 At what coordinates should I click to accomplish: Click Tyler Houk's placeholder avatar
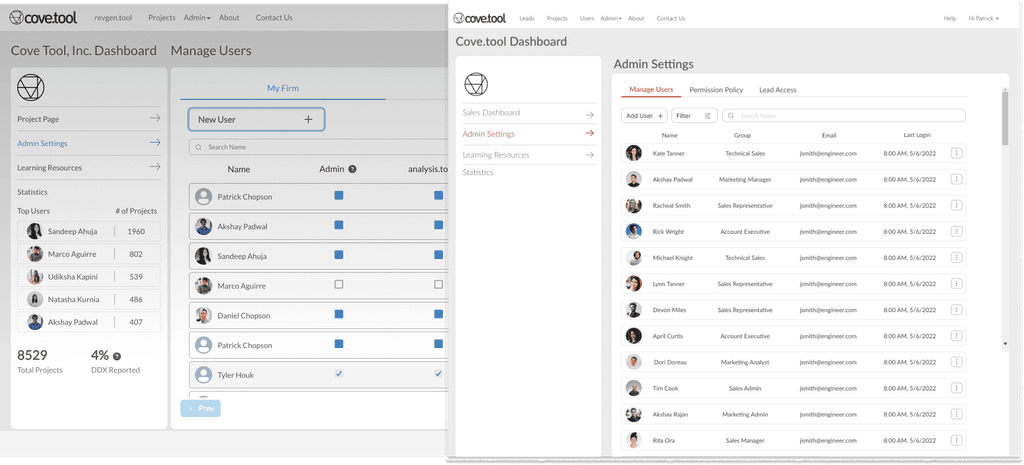(x=204, y=375)
